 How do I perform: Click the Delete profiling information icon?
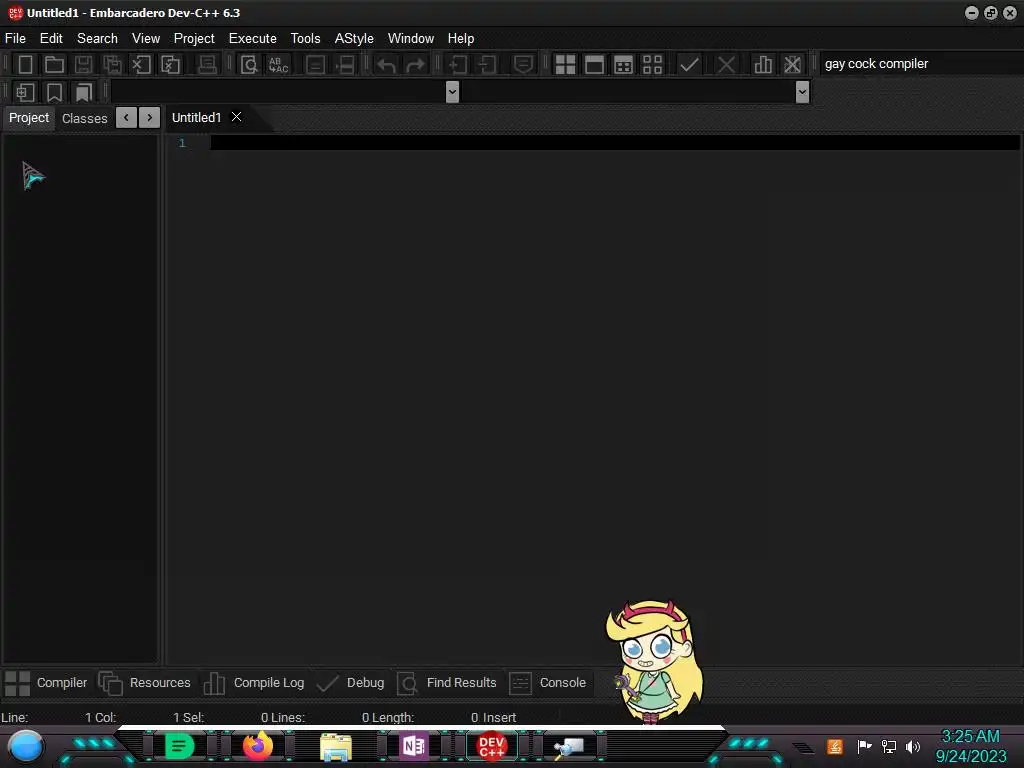click(792, 64)
